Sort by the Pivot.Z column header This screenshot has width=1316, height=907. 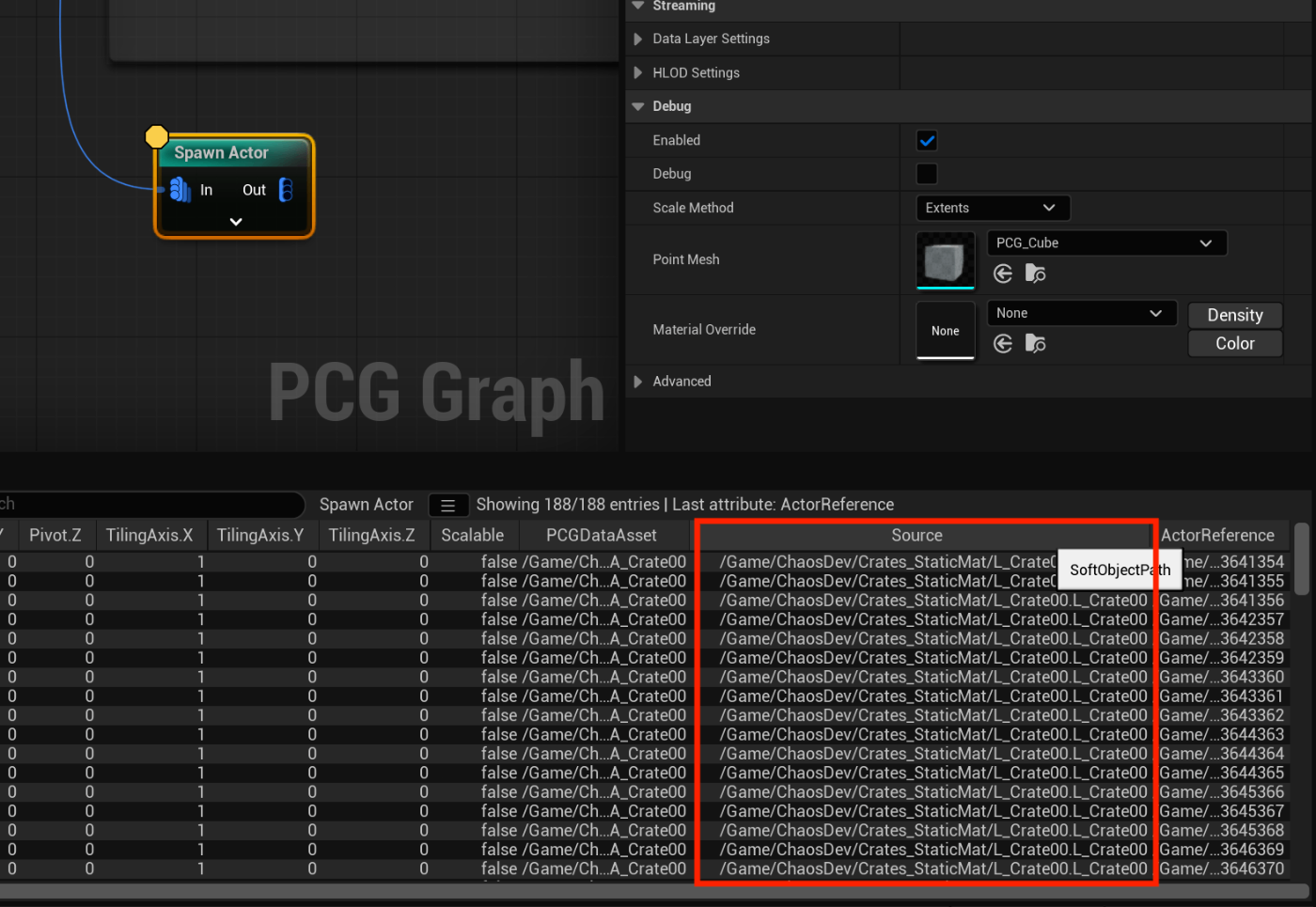[55, 535]
